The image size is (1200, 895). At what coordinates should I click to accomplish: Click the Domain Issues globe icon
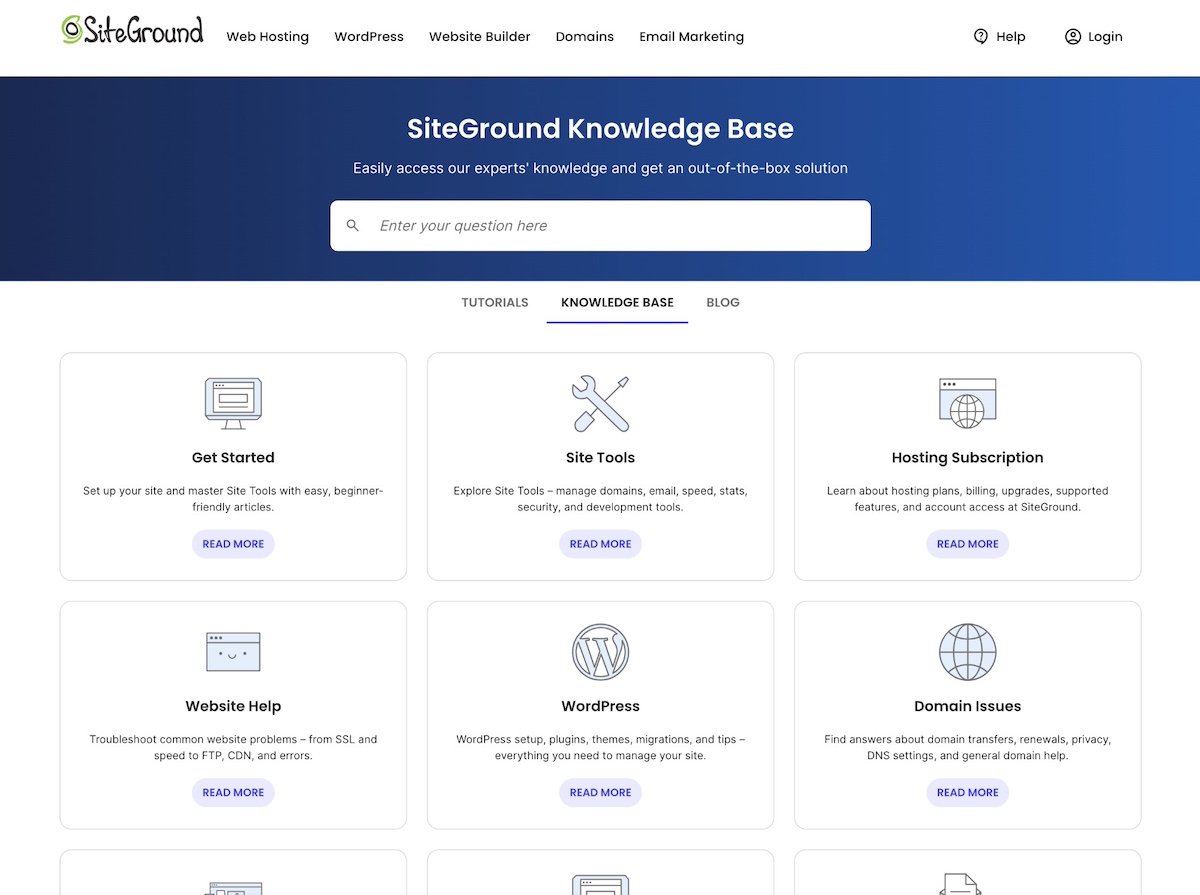tap(967, 652)
